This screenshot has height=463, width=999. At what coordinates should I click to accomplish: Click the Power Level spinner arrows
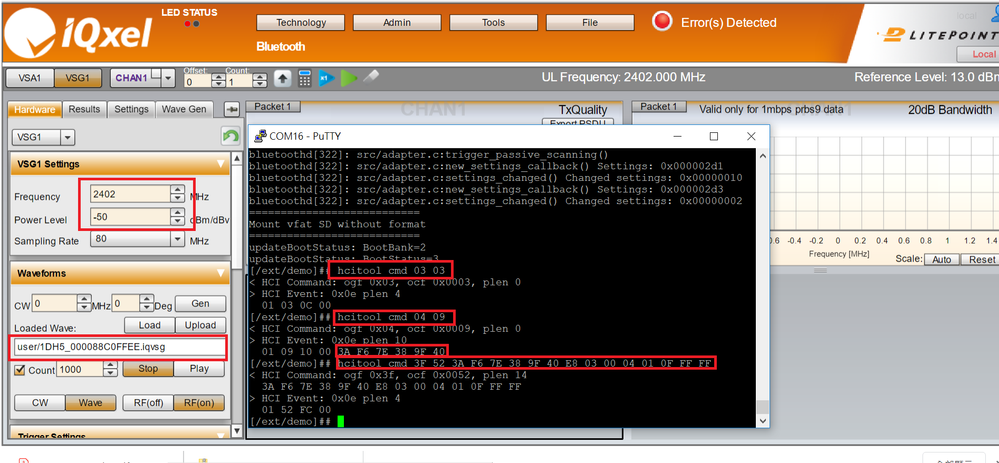177,217
